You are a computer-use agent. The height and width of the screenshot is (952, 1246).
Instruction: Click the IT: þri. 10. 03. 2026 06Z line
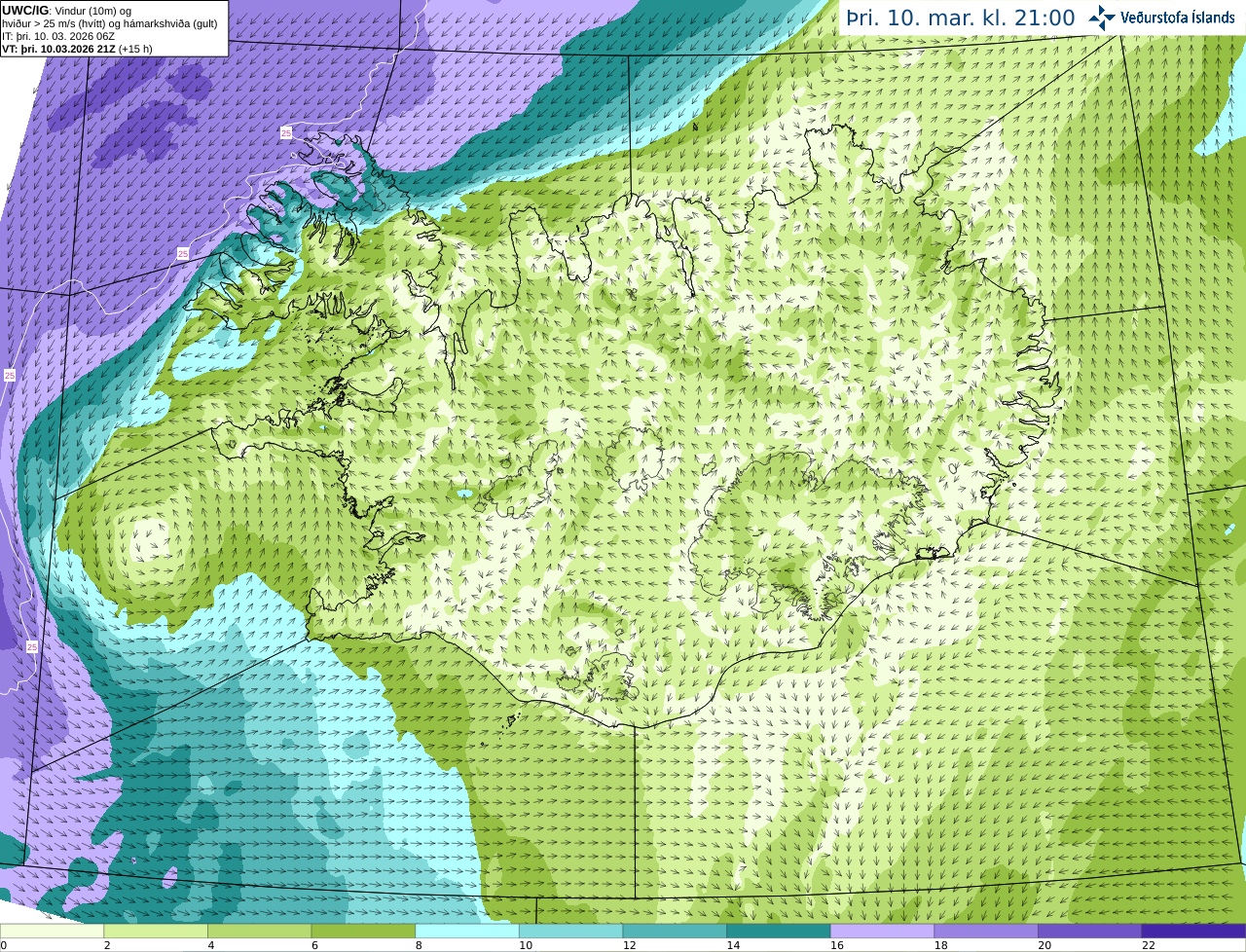pos(58,36)
